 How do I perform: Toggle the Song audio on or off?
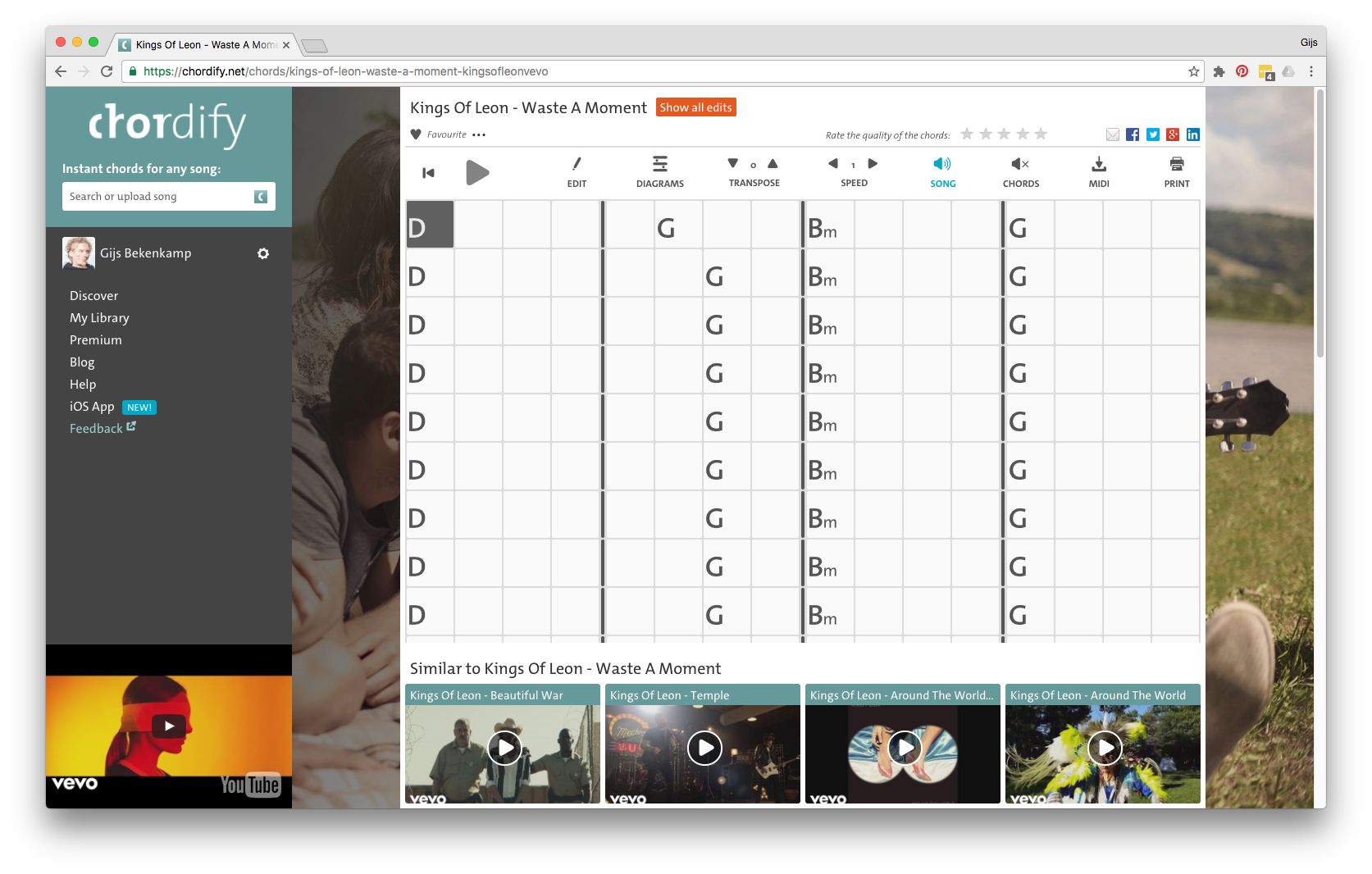(942, 171)
